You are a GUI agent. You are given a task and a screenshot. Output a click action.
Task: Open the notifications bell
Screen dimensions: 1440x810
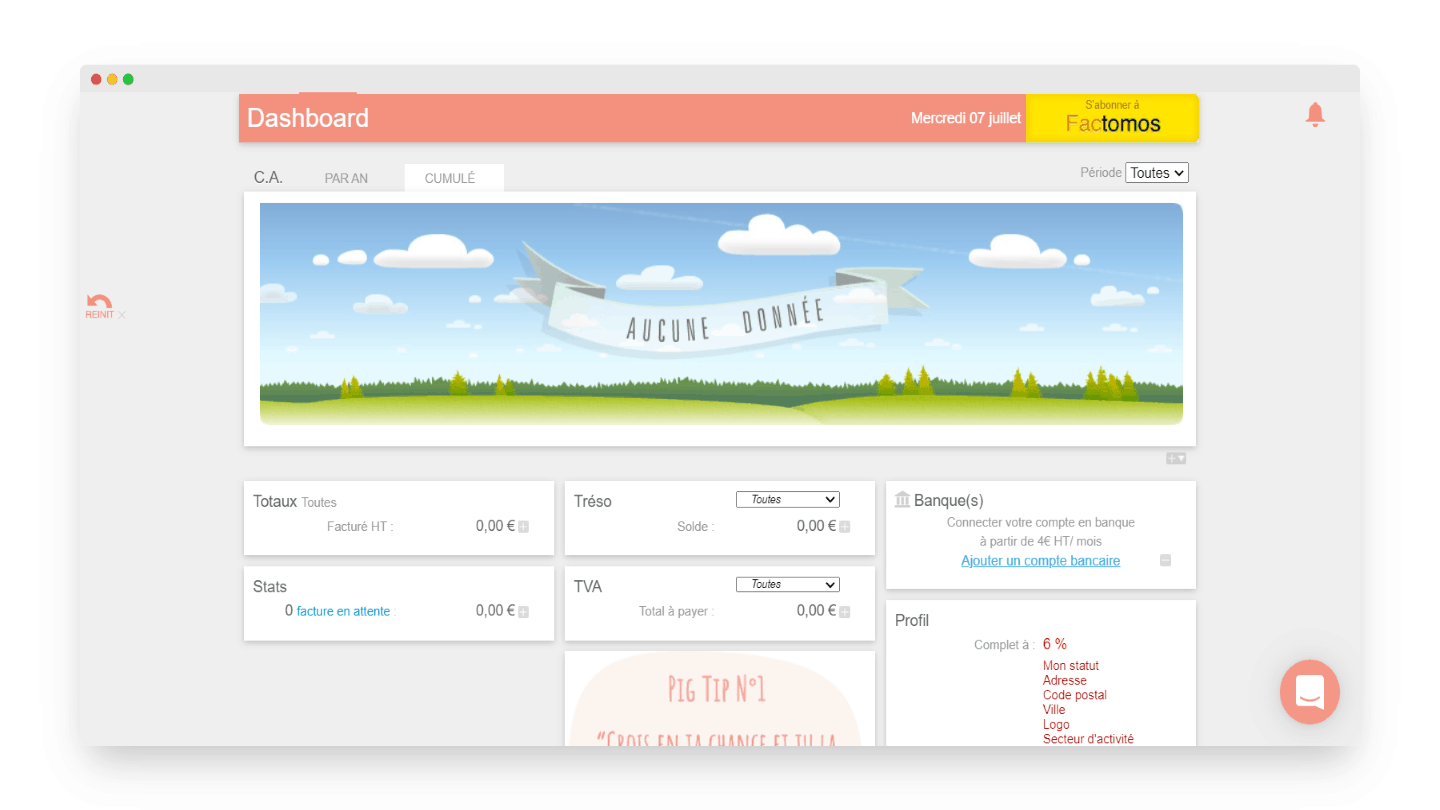[1315, 115]
